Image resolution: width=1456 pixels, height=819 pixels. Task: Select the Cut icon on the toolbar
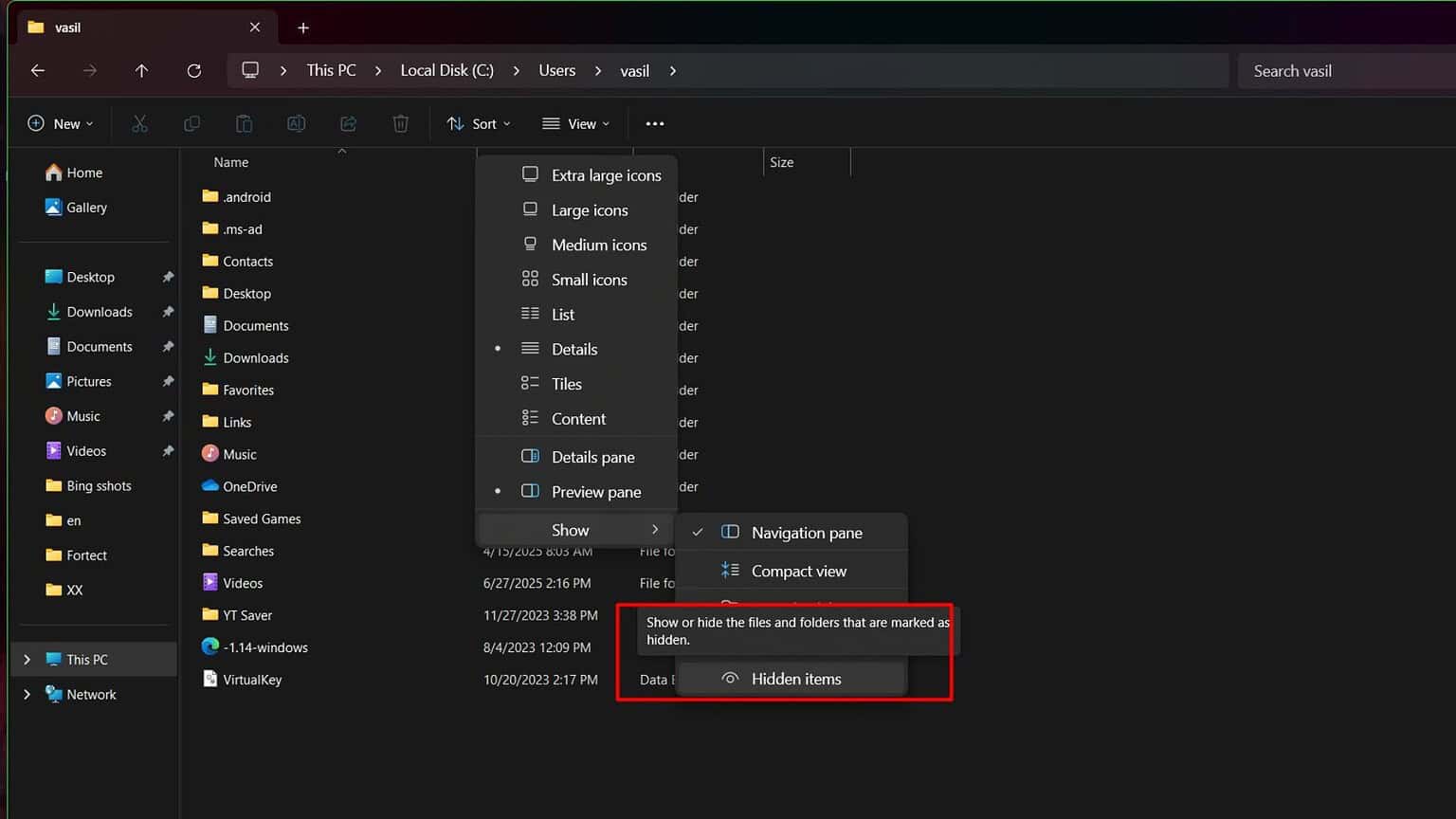click(139, 123)
